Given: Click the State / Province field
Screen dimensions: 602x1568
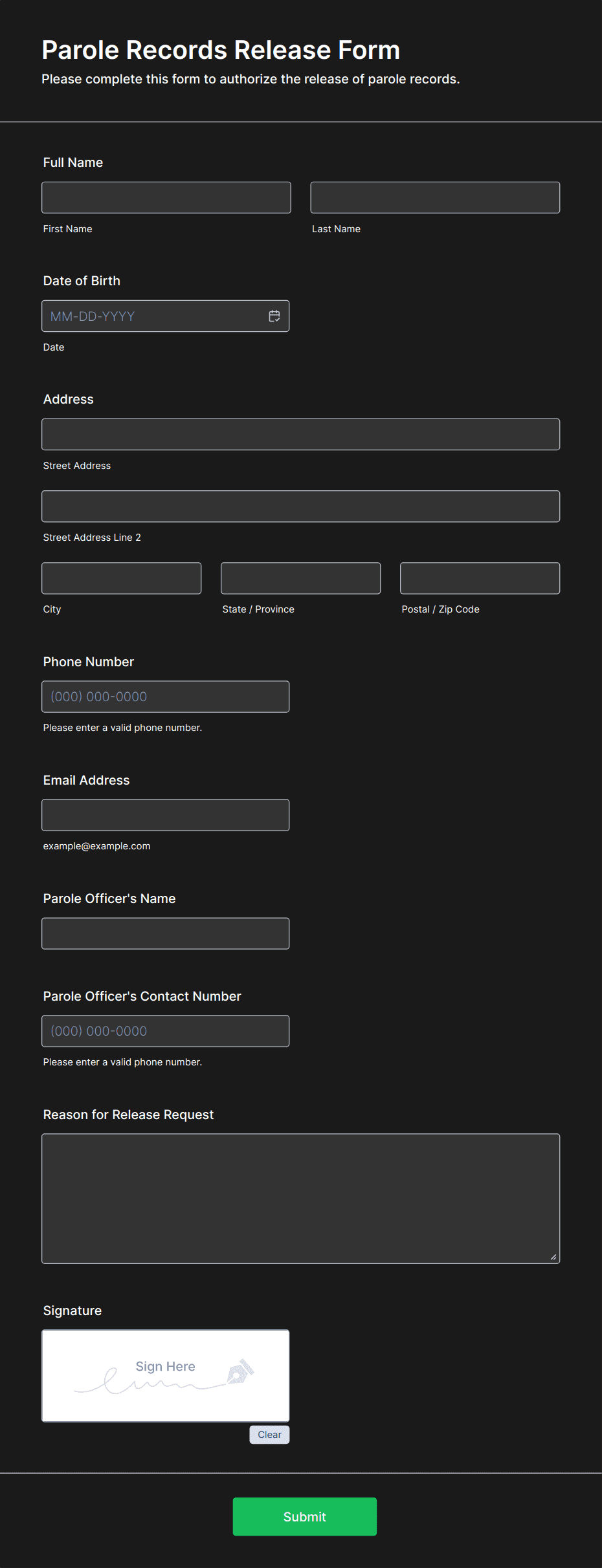Looking at the screenshot, I should pos(301,578).
